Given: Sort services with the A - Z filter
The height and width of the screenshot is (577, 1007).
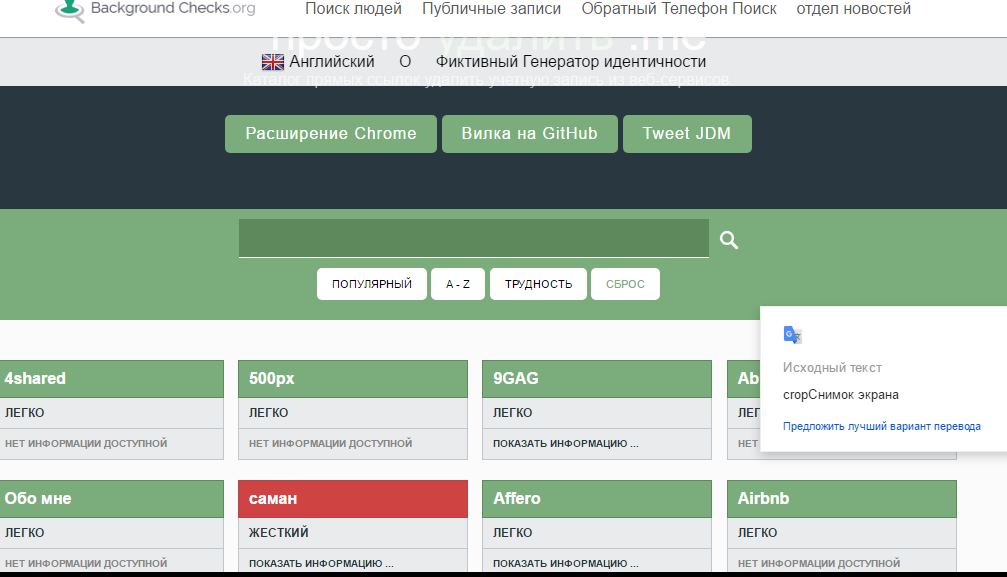Looking at the screenshot, I should coord(458,284).
